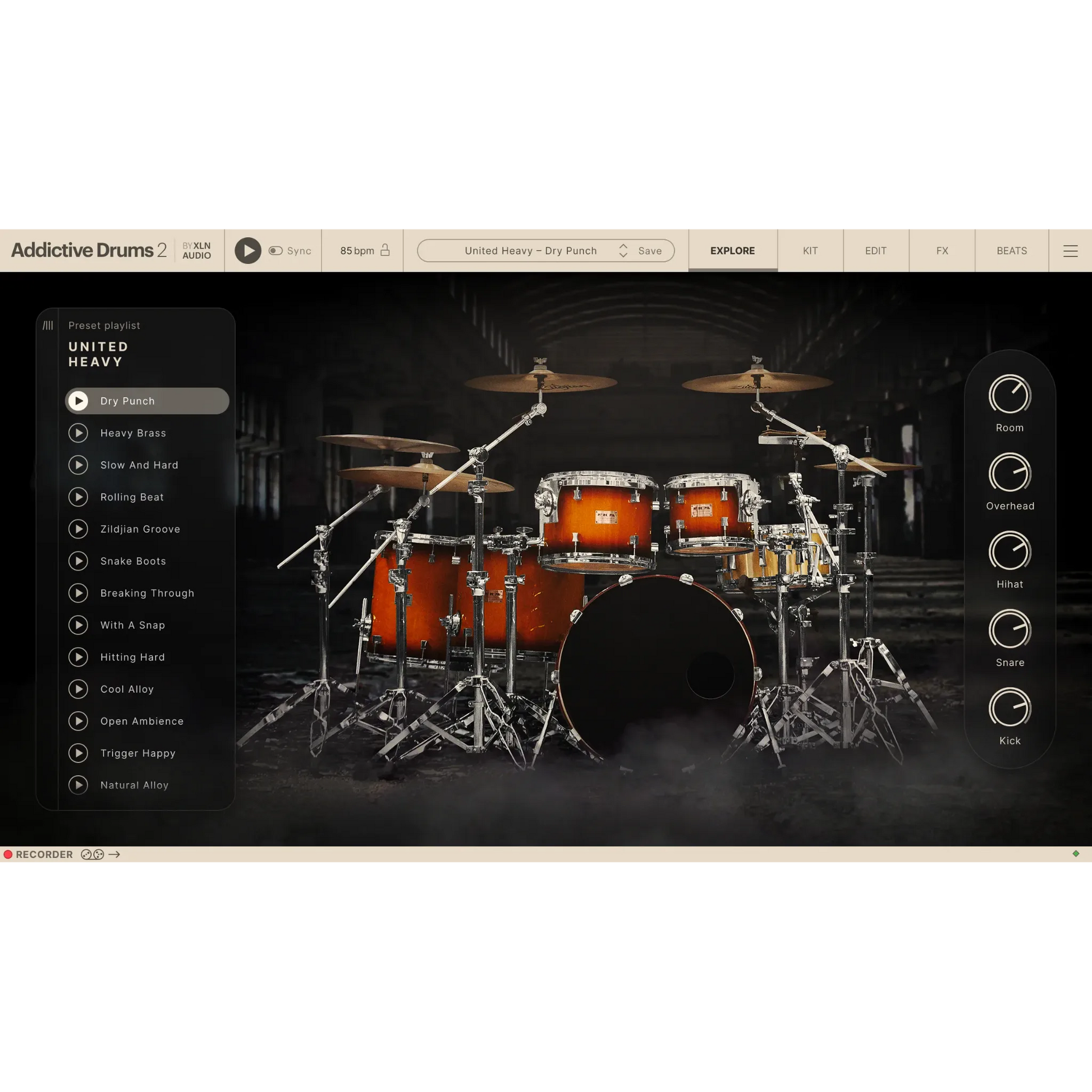Open the United Heavy – Dry Punch preset selector

point(530,250)
